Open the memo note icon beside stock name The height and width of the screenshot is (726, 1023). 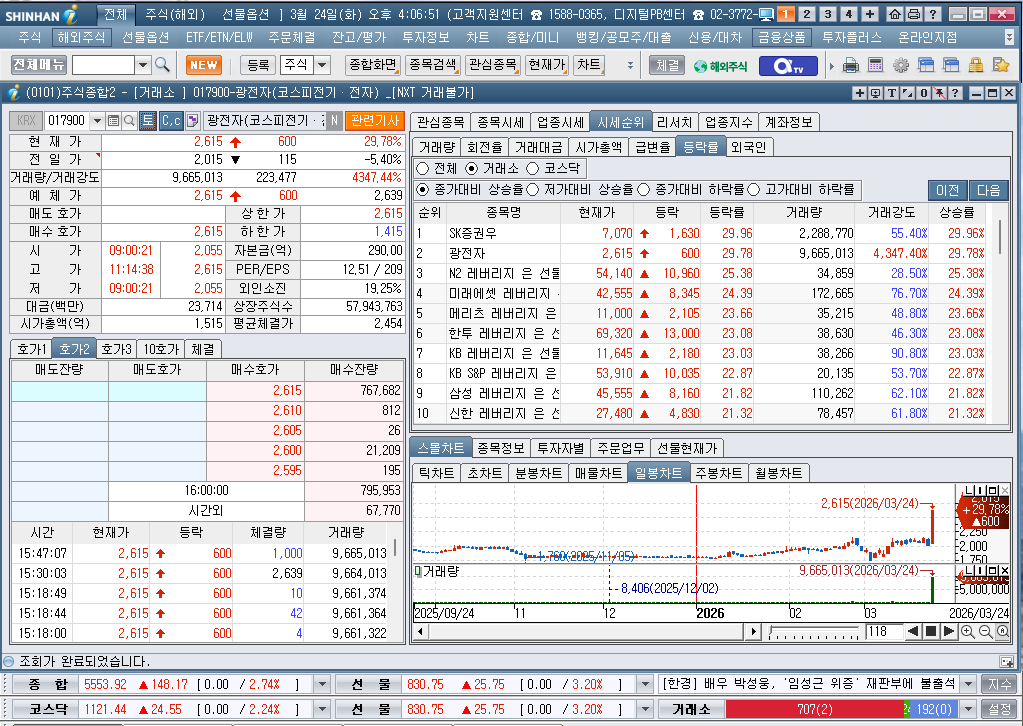pos(192,121)
